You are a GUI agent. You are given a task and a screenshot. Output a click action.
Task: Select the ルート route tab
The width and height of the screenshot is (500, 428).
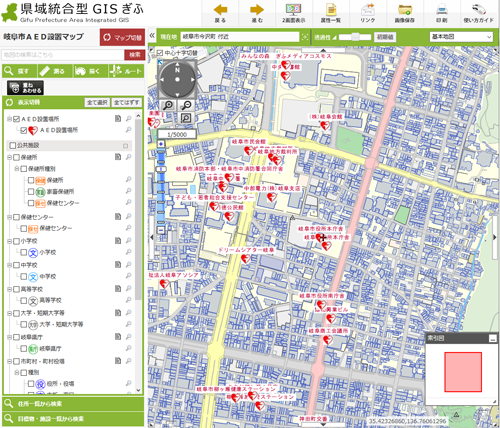tap(126, 71)
